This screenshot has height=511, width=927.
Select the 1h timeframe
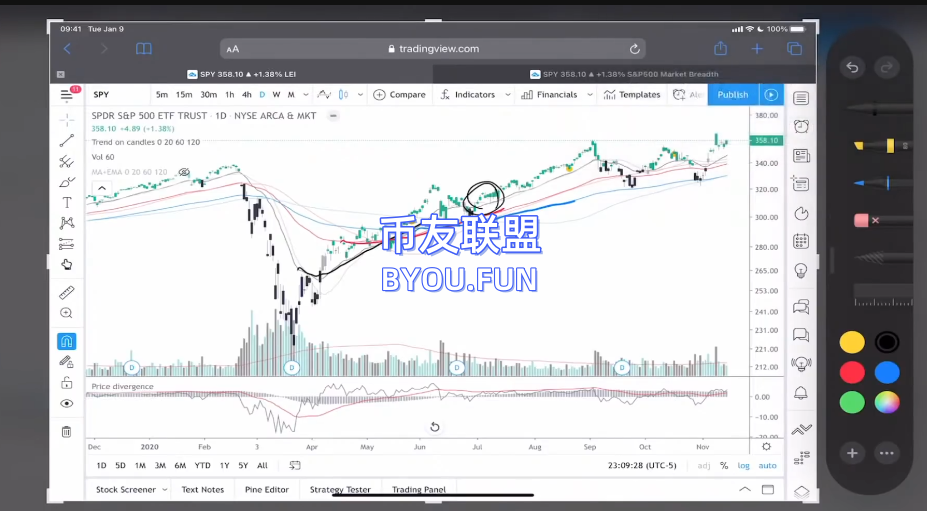229,95
